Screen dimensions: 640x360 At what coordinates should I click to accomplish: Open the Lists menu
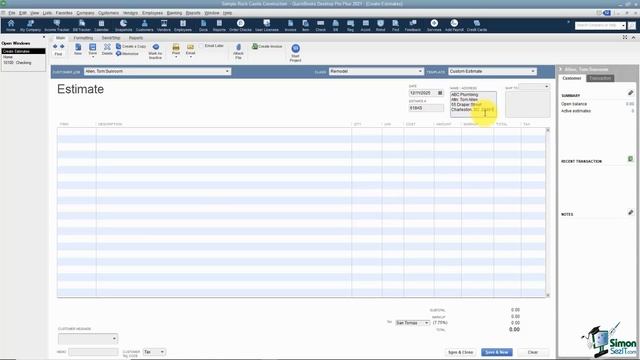47,13
